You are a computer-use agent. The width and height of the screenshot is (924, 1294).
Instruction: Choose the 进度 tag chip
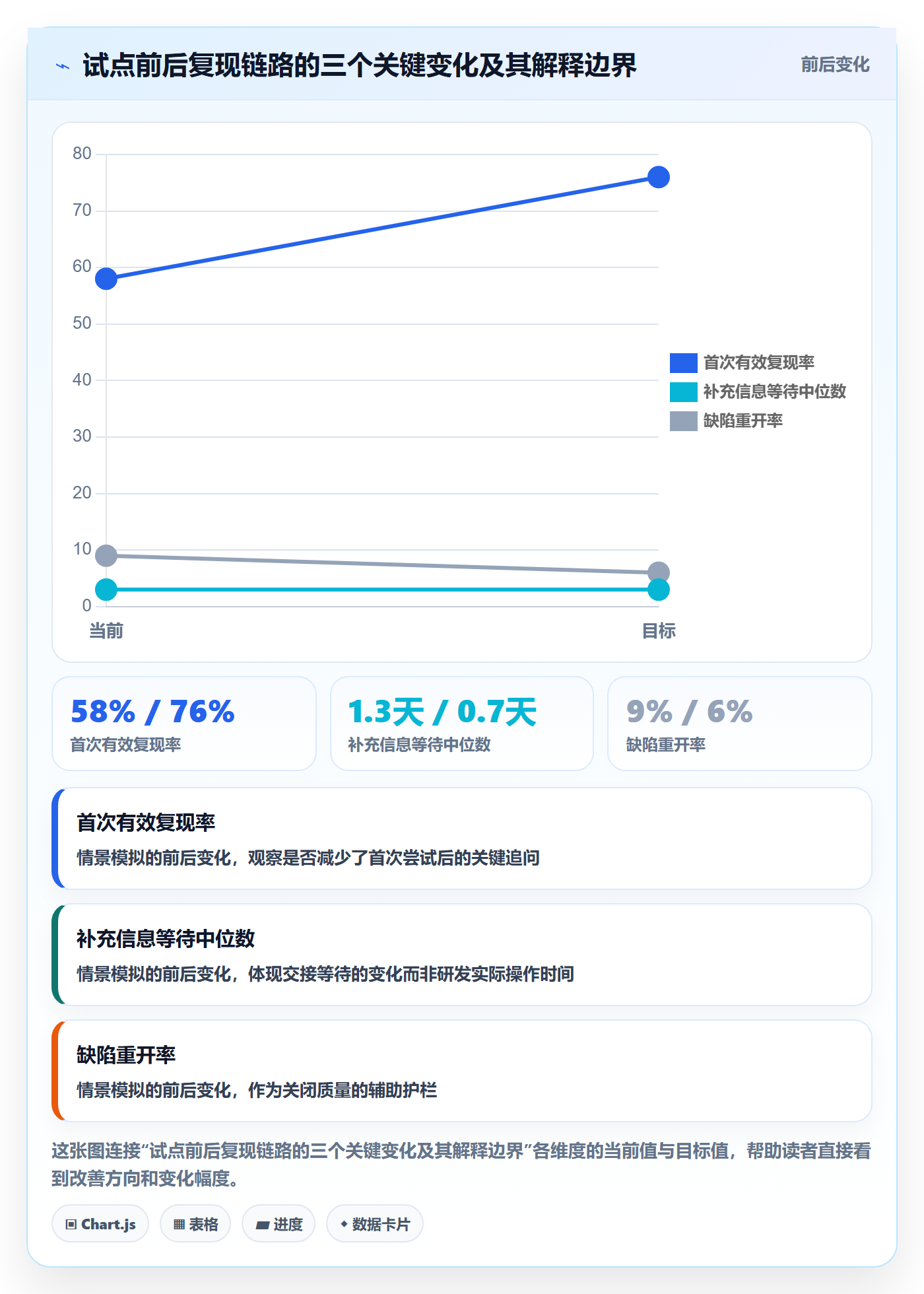279,1224
